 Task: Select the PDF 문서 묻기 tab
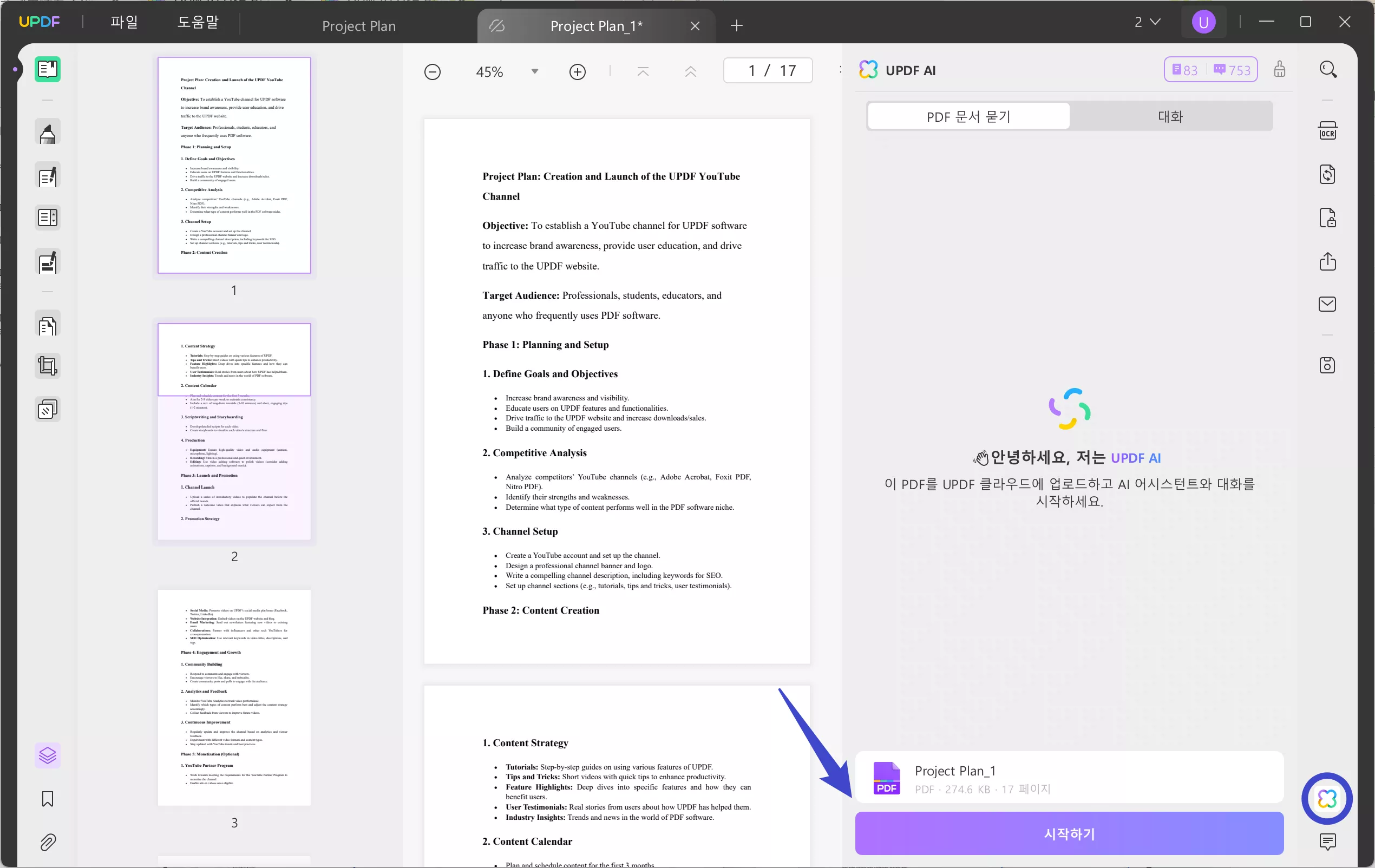tap(968, 116)
